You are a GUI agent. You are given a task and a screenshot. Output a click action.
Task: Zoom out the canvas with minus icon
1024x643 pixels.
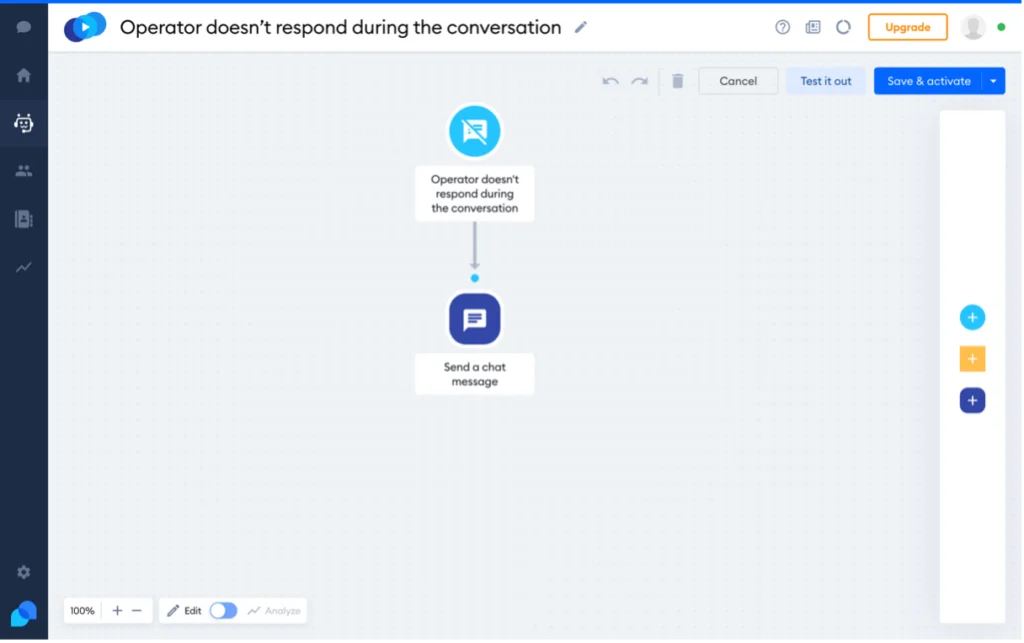click(136, 611)
